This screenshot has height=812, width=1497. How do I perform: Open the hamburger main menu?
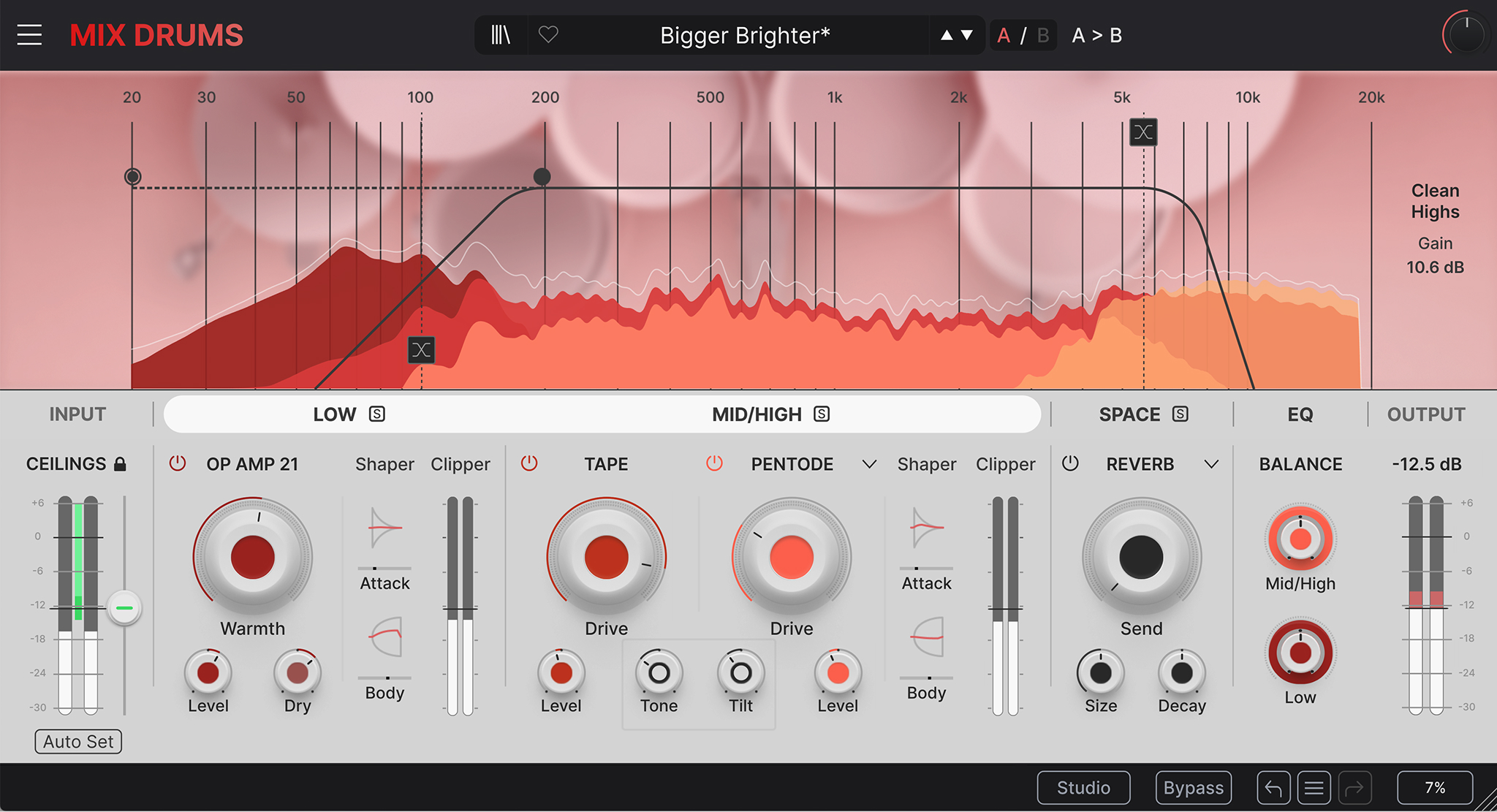(x=29, y=35)
